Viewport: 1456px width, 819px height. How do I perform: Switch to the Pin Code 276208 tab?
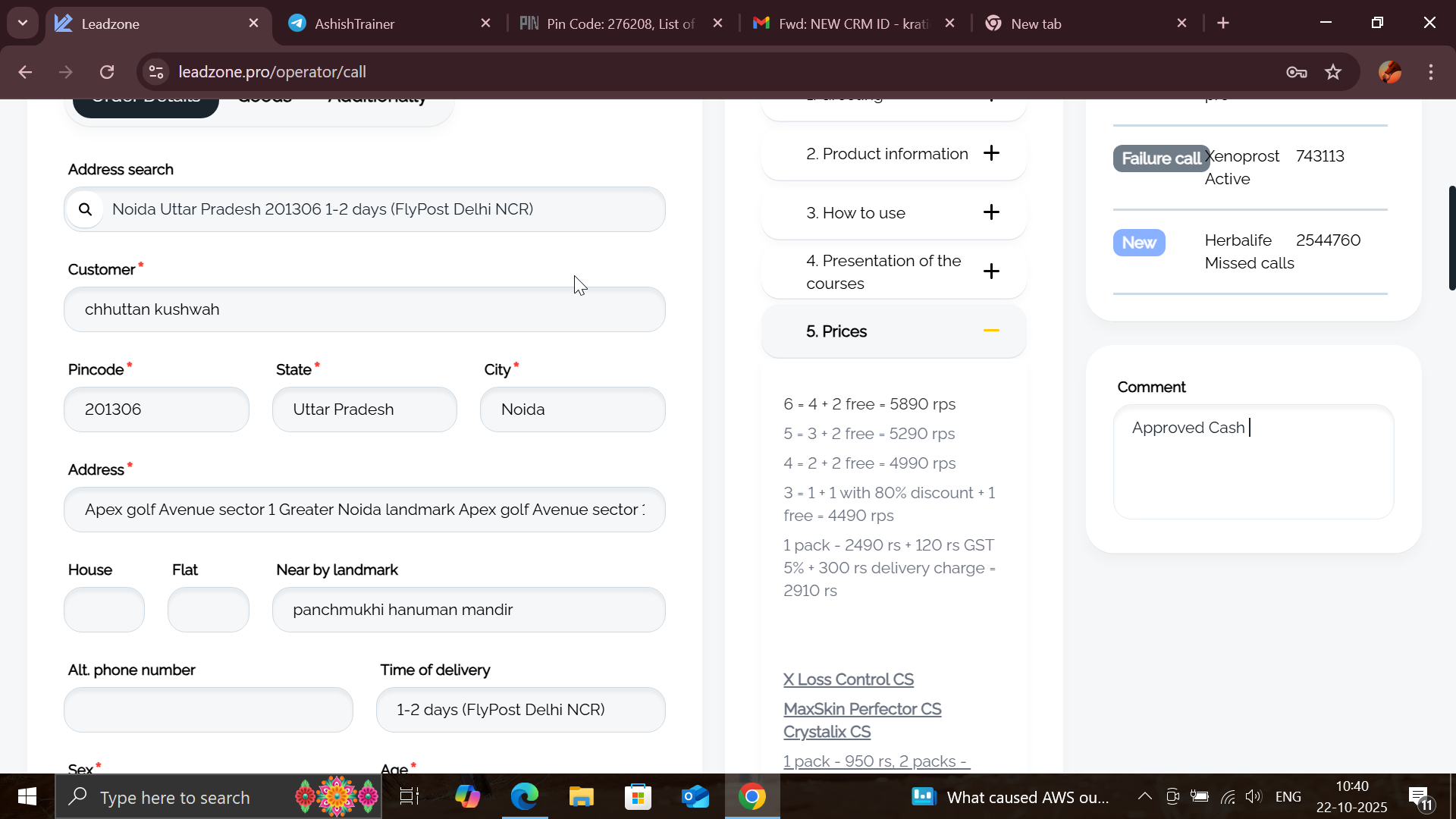tap(620, 24)
